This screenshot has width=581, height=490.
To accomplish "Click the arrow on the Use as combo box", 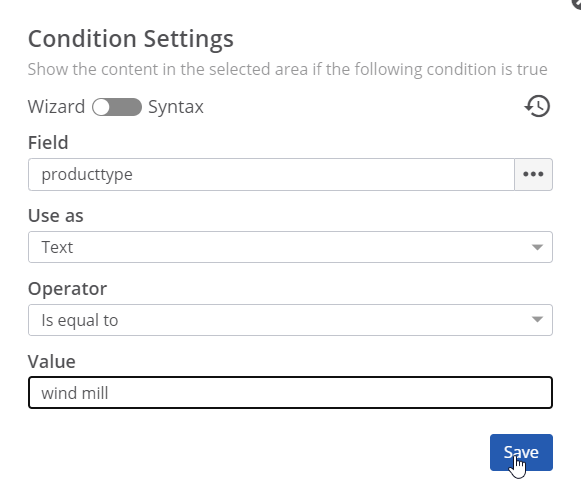I will click(537, 247).
